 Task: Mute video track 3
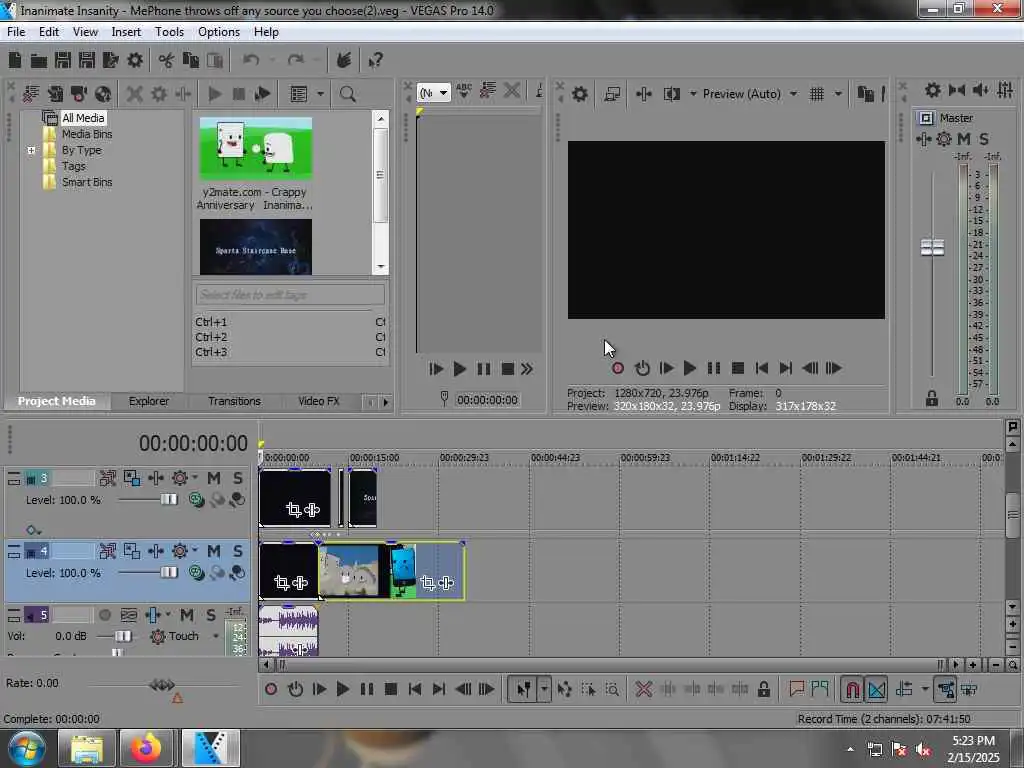214,478
